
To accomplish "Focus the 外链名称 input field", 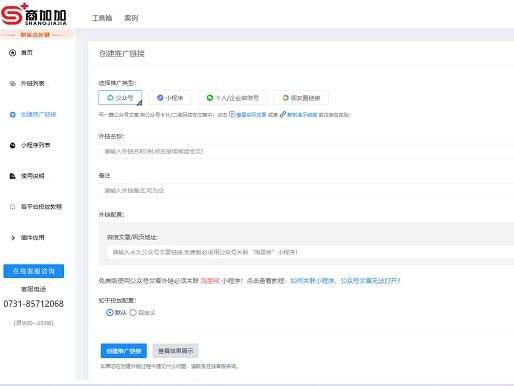I will tap(306, 151).
